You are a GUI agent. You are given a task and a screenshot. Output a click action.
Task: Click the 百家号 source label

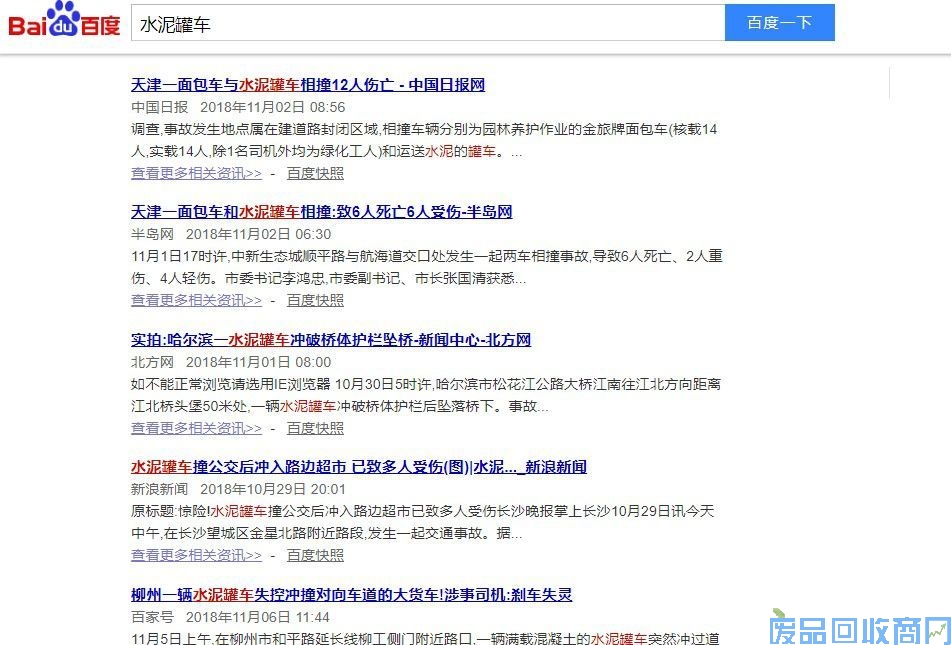coord(152,617)
